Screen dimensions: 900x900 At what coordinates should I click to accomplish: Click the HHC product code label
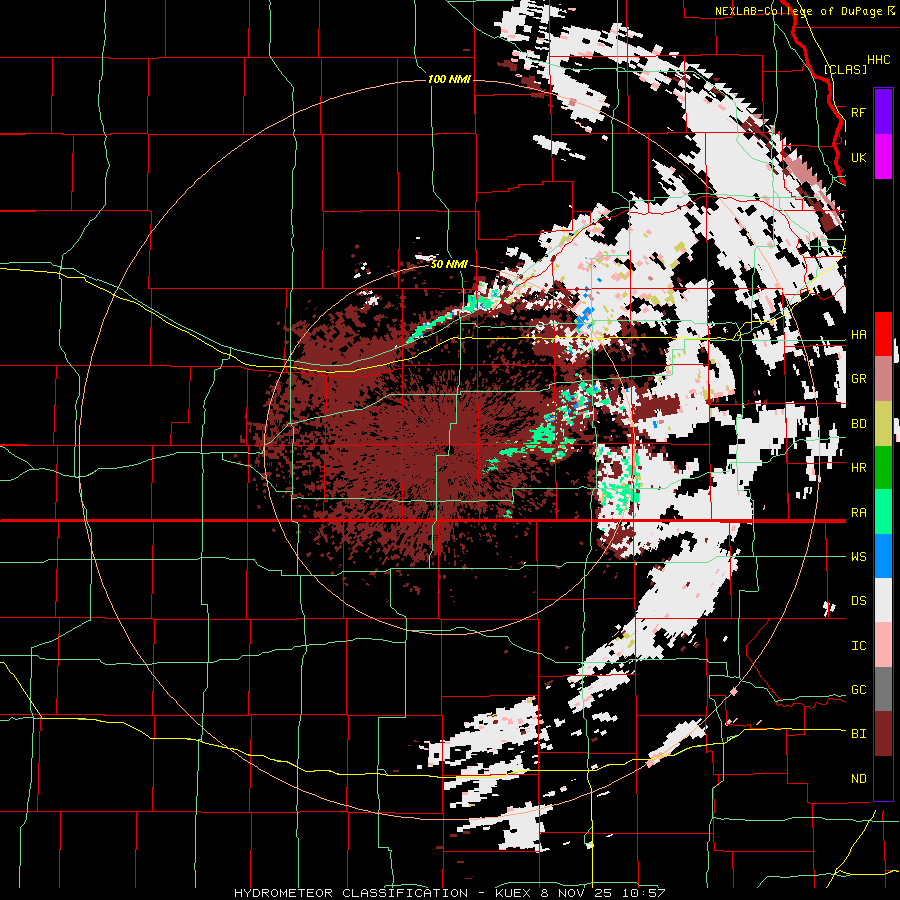[x=879, y=60]
